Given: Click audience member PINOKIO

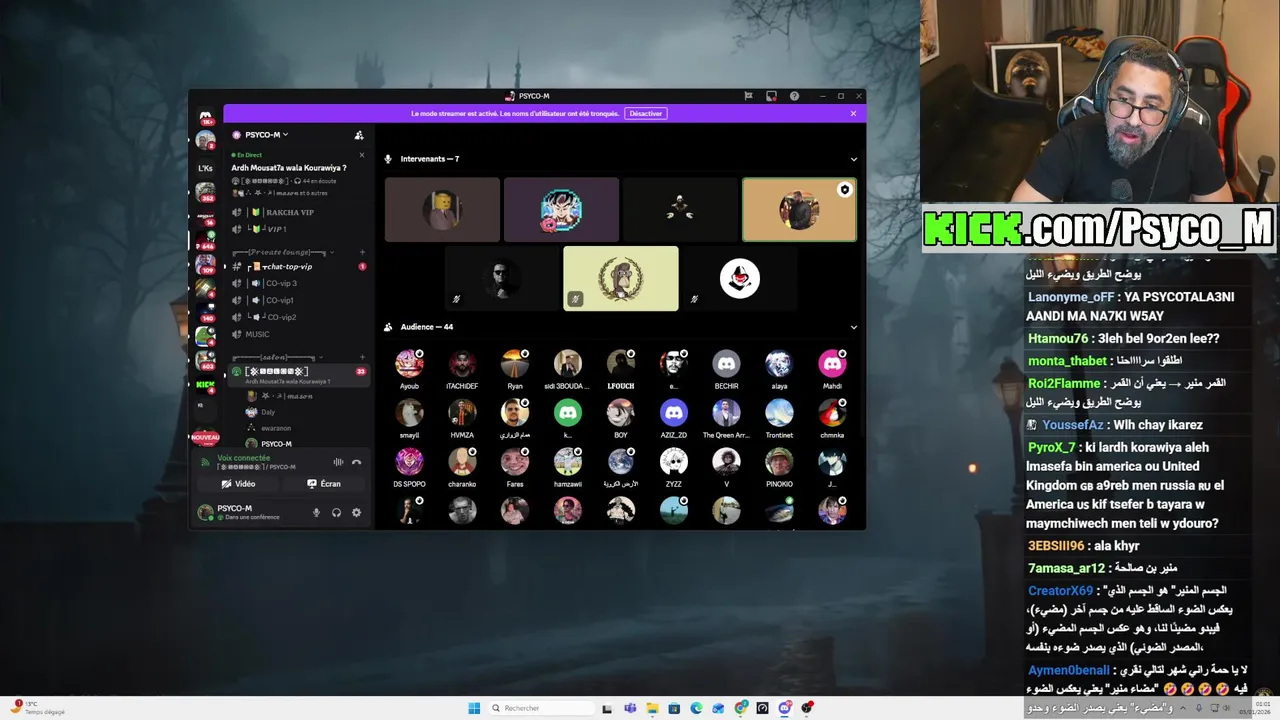Looking at the screenshot, I should (779, 468).
